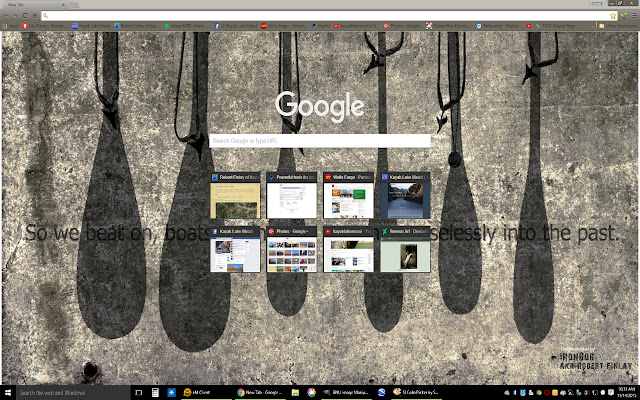Open the Wells Fargo bookmark
Viewport: 640px width, 400px height.
pos(284,26)
